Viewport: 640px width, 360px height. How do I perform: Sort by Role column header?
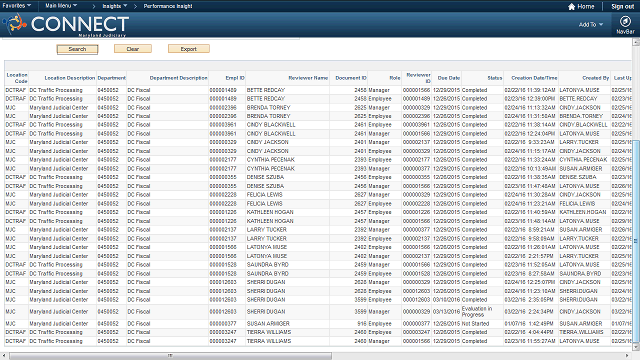(395, 78)
